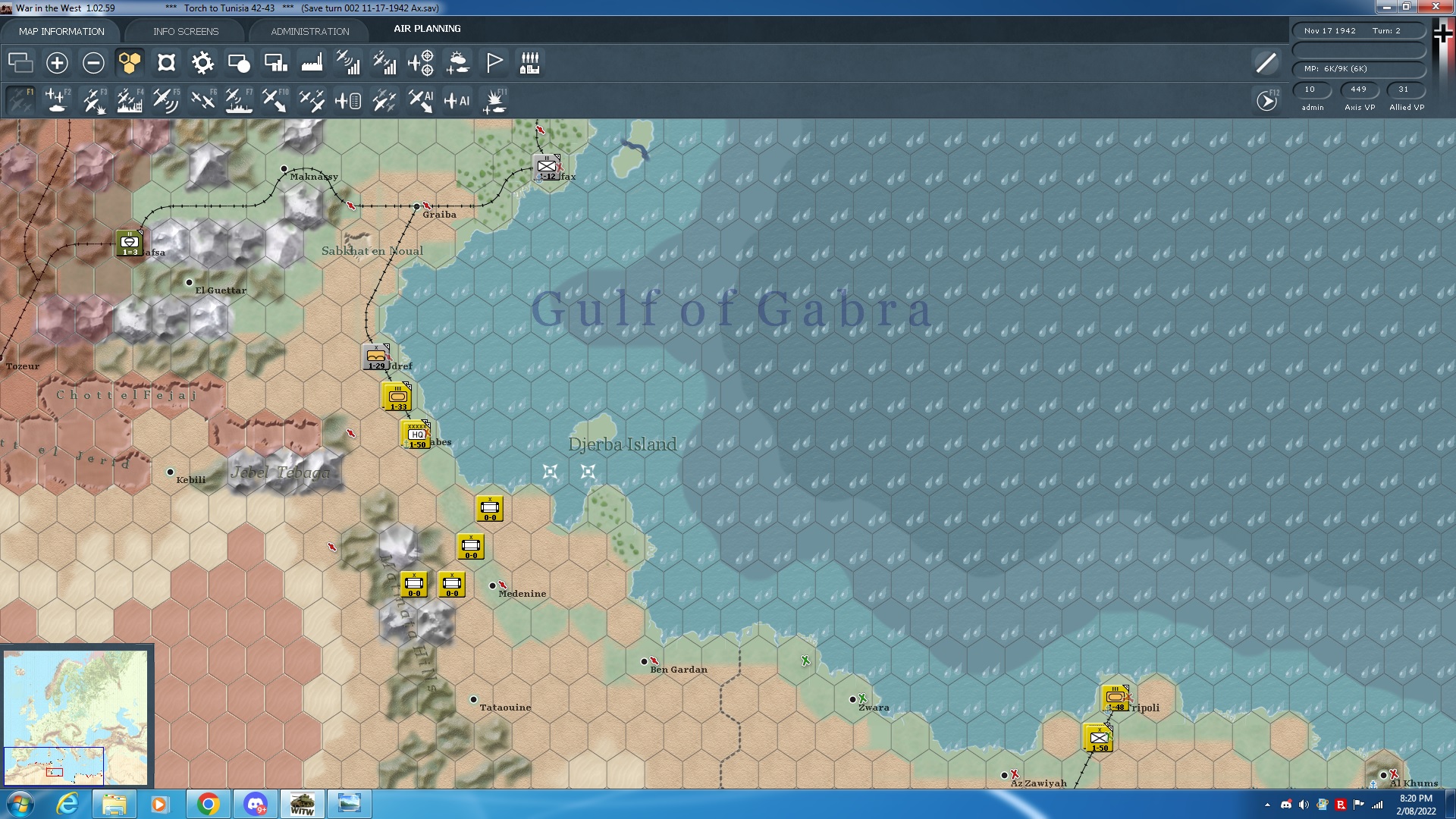Click the gear-shaped toolbar icon
Viewport: 1456px width, 819px height.
[x=202, y=63]
